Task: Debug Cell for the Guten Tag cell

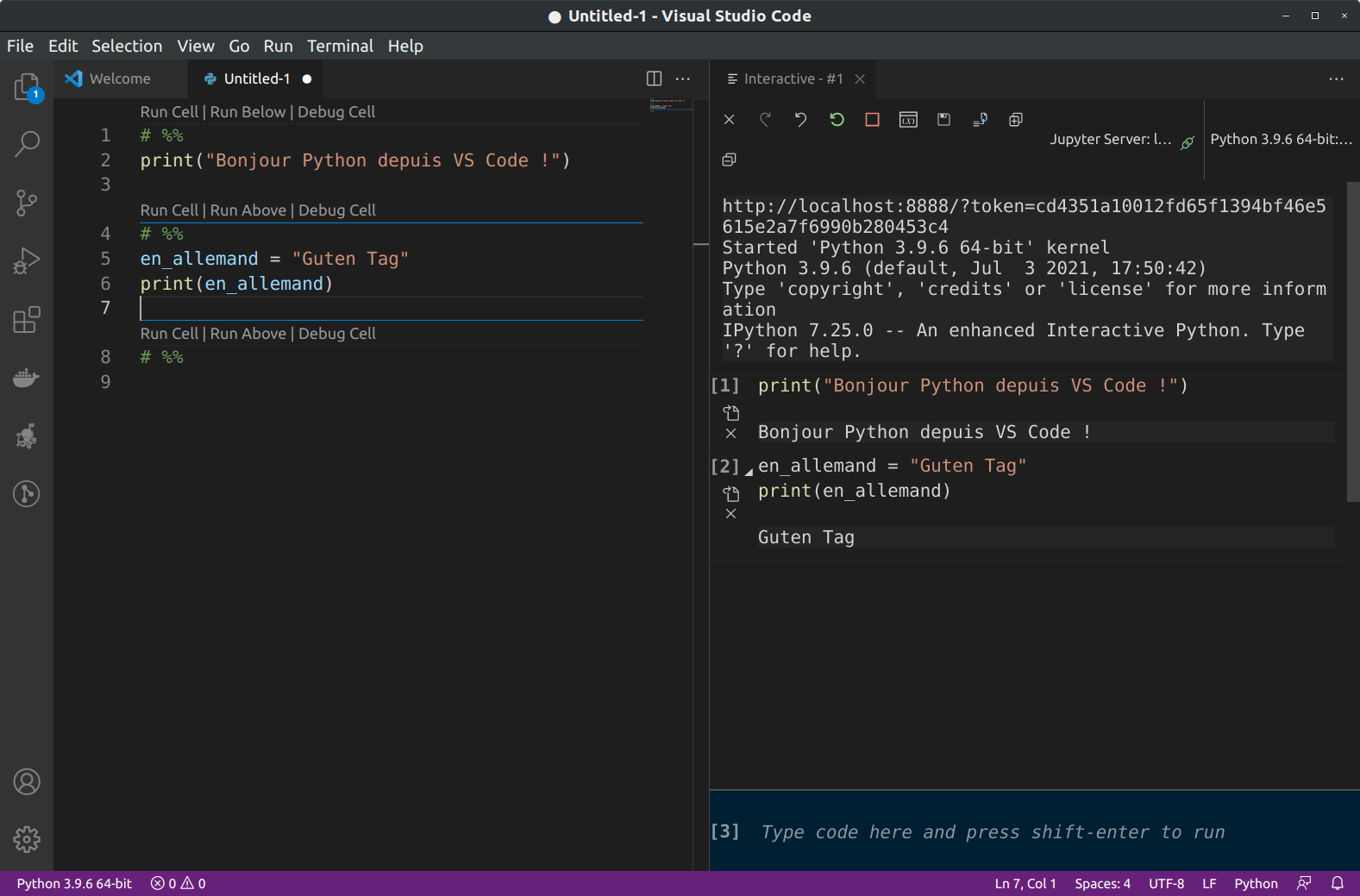Action: point(337,210)
